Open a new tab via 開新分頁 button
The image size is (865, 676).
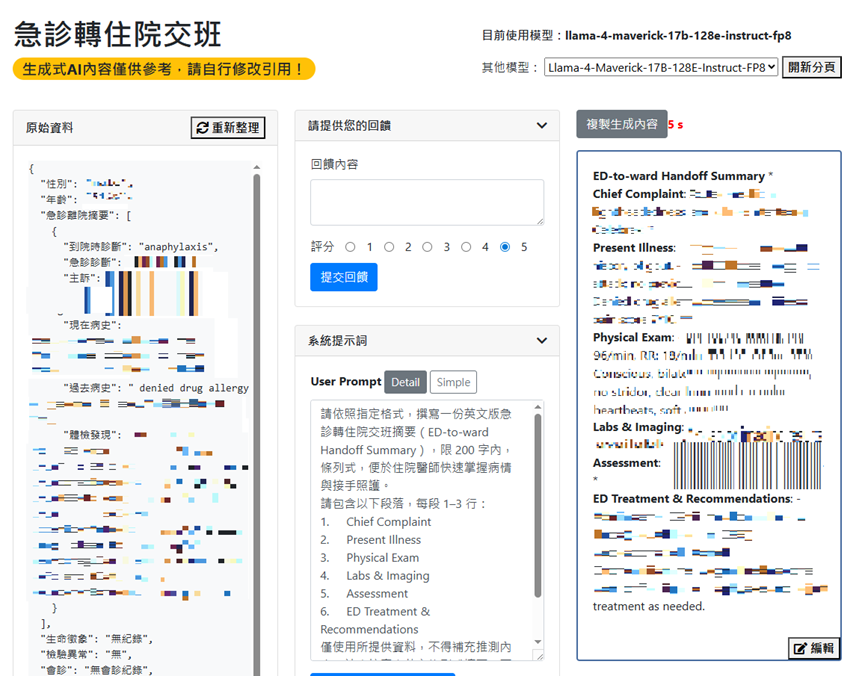[814, 69]
